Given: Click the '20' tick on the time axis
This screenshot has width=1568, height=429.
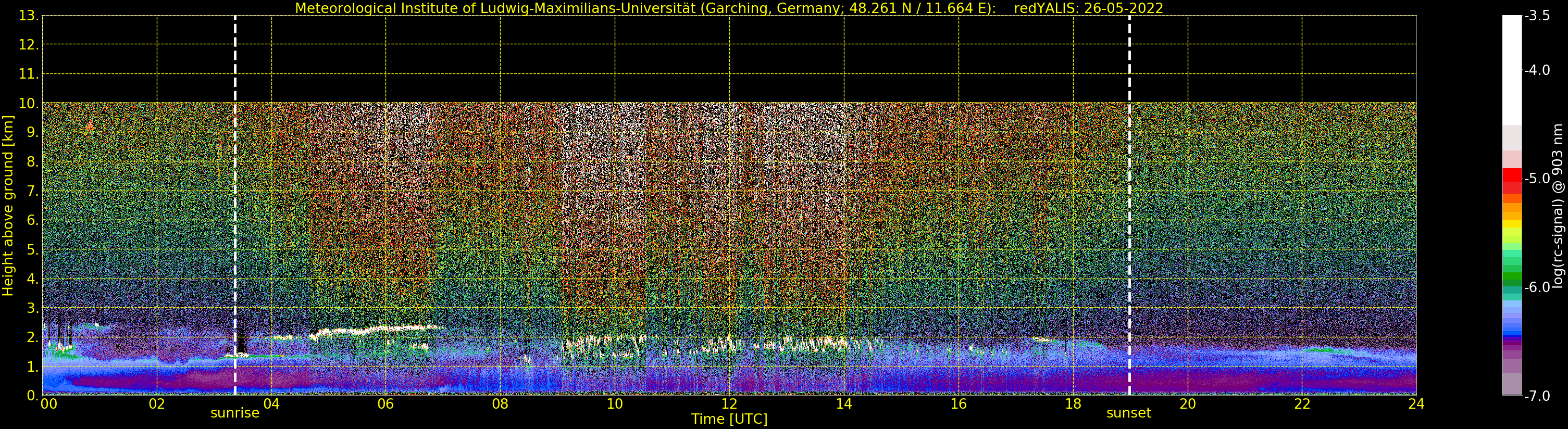Looking at the screenshot, I should (1188, 403).
